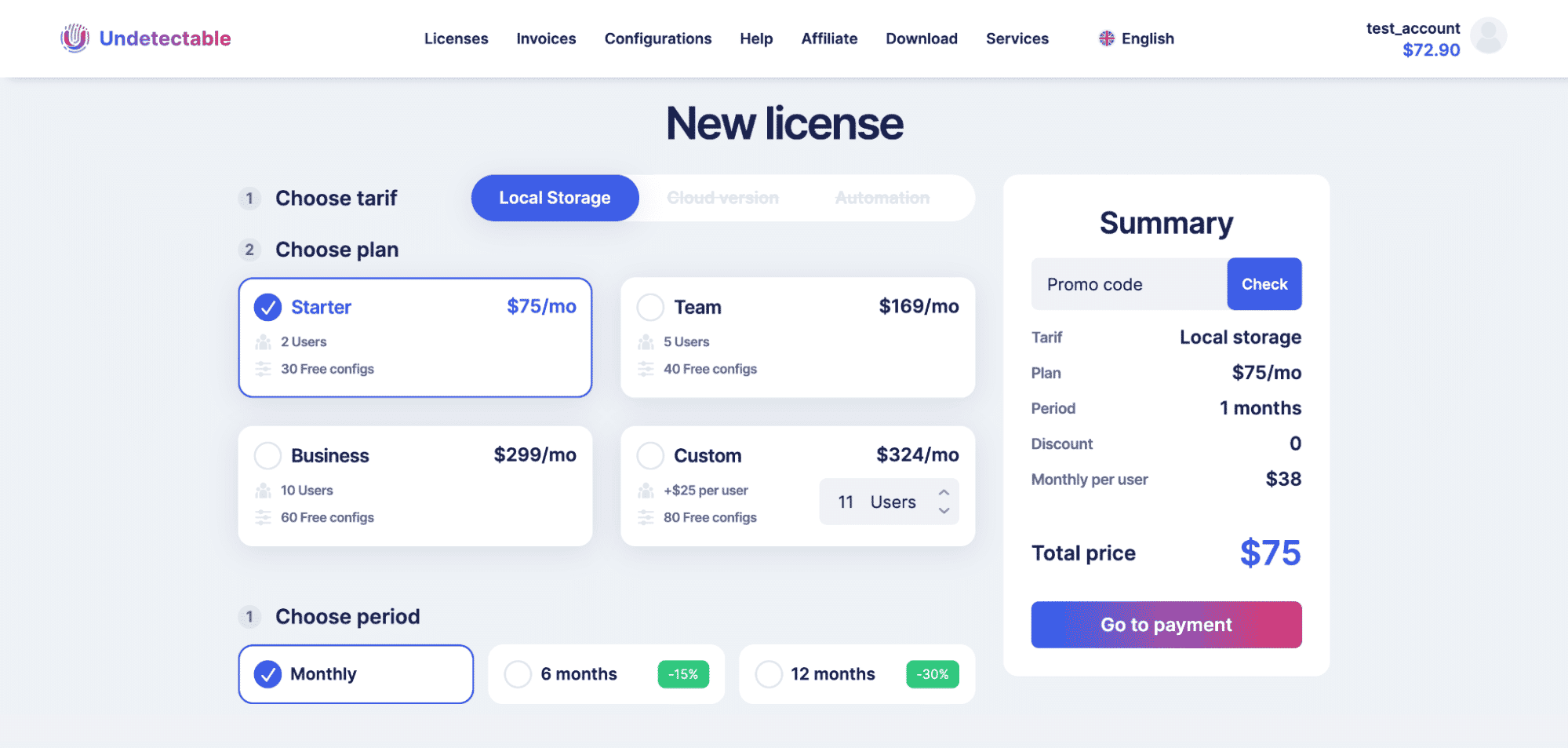Click the Go to payment button
This screenshot has height=748, width=1568.
pos(1166,625)
